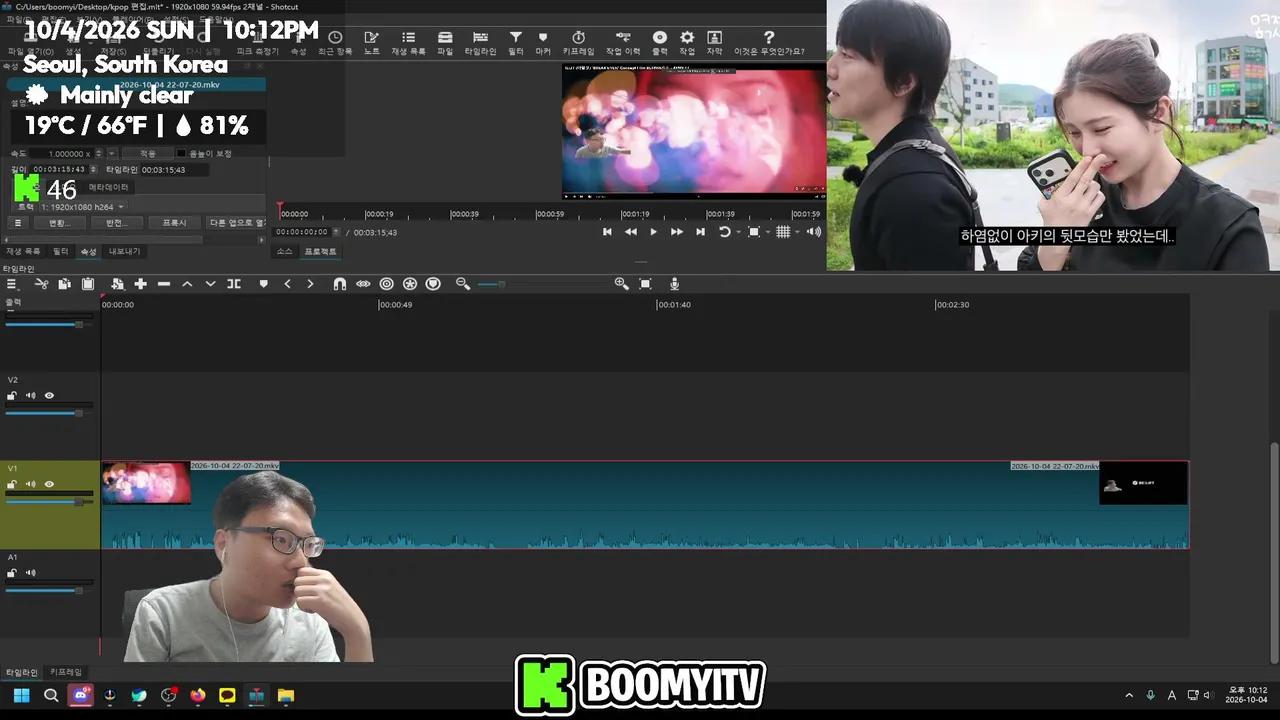Image resolution: width=1280 pixels, height=720 pixels.
Task: Open the 자막 (Subtitles) toolbar icon
Action: pyautogui.click(x=714, y=42)
